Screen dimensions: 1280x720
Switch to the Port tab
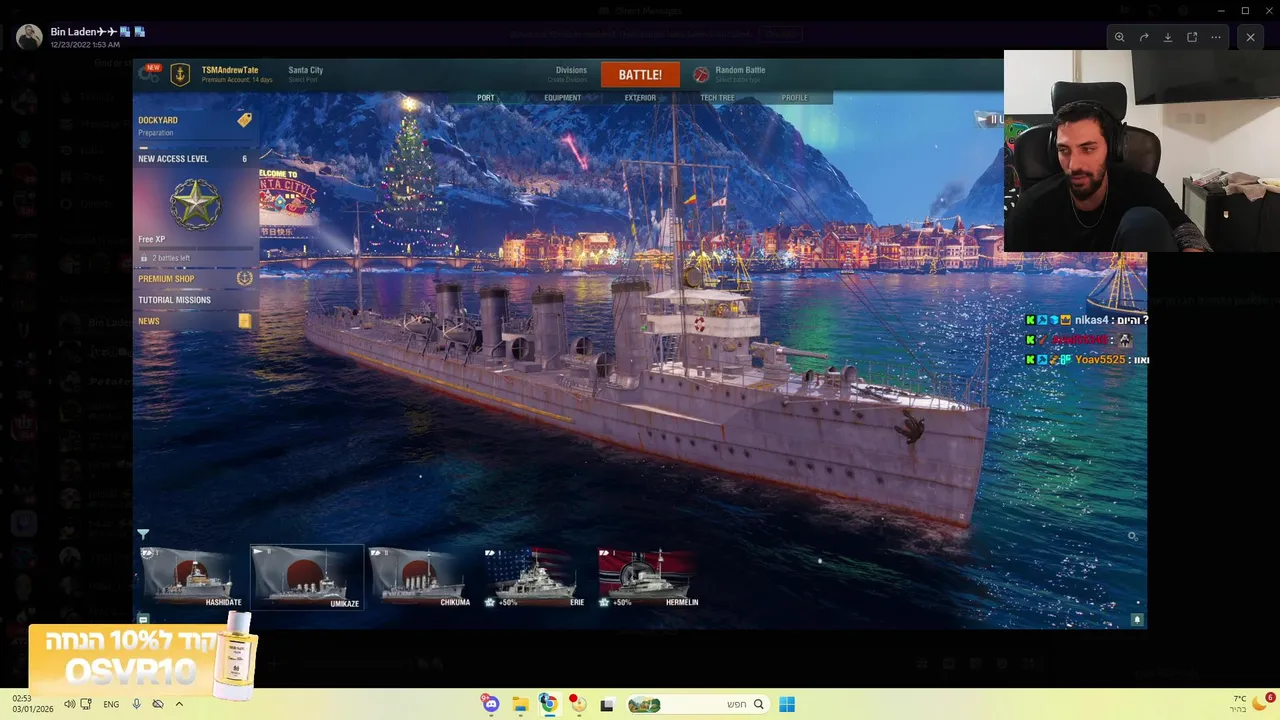[x=486, y=98]
